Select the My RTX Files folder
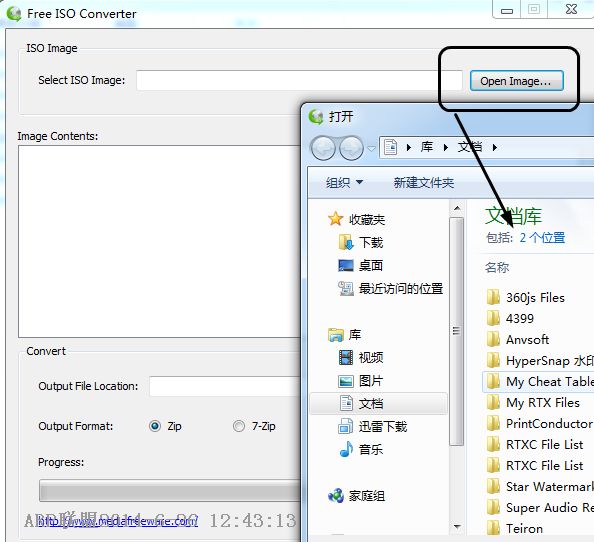The height and width of the screenshot is (542, 594). 533,402
